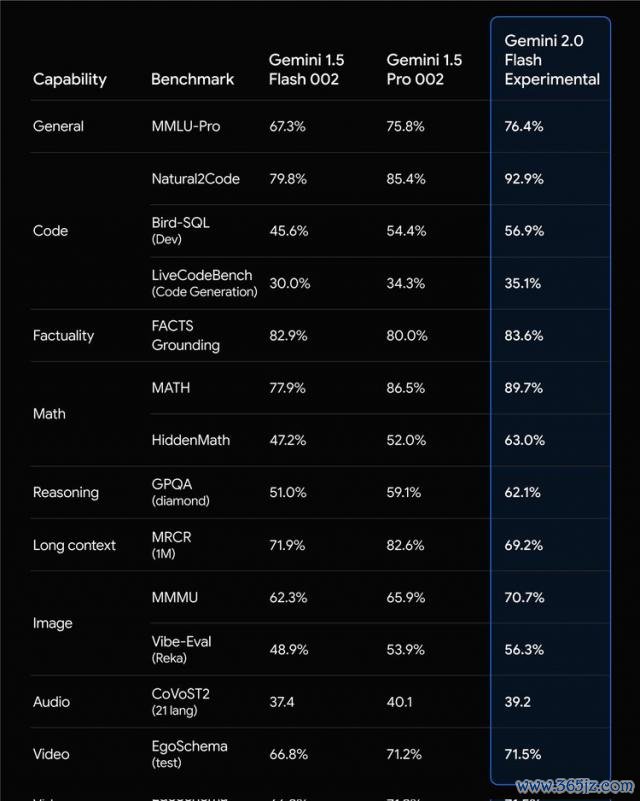Screen dimensions: 640x801
Task: Select the Bird-SQL (Dev) benchmark
Action: pyautogui.click(x=180, y=230)
